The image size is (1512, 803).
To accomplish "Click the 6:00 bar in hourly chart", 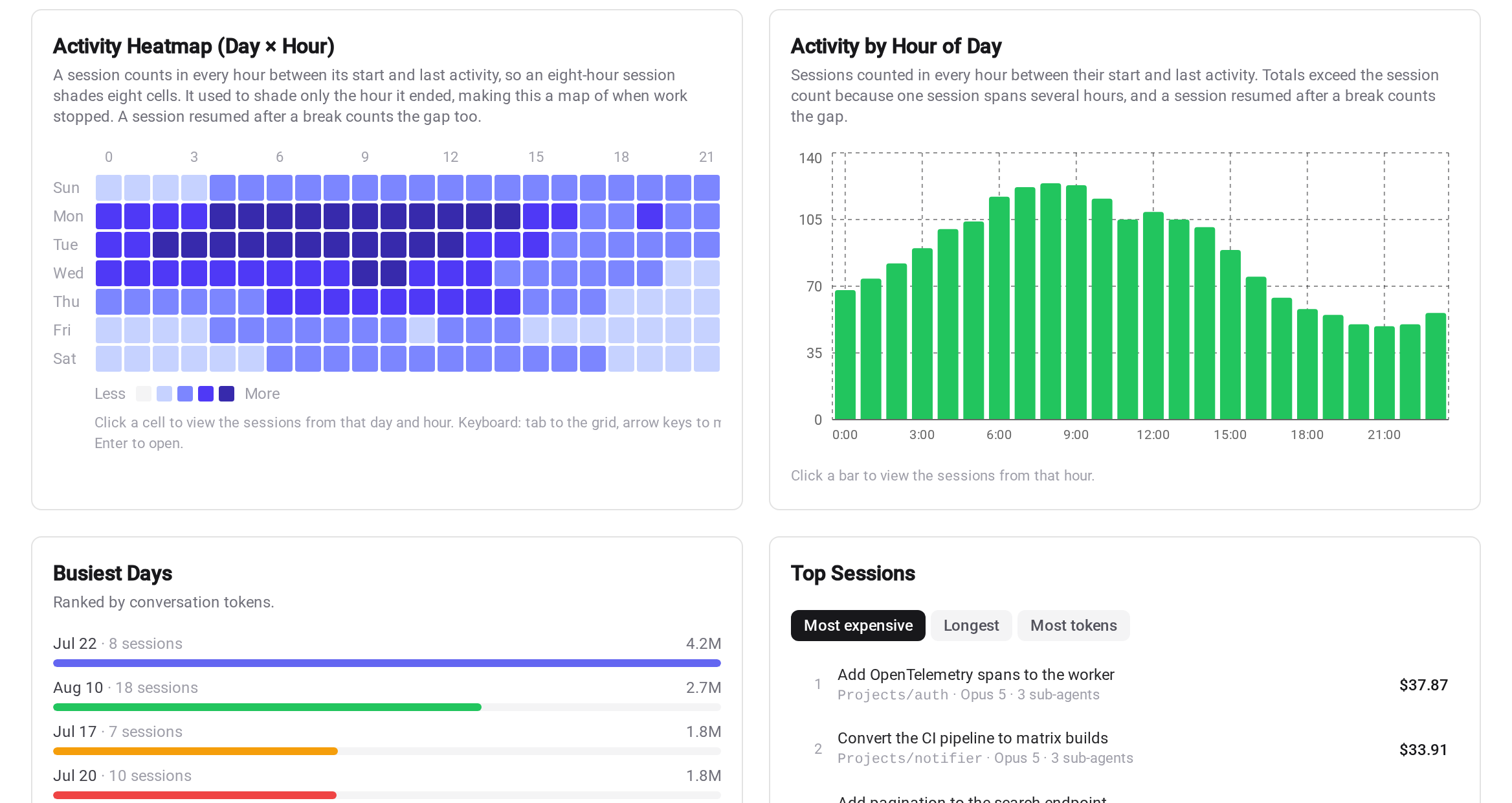I will coord(999,308).
